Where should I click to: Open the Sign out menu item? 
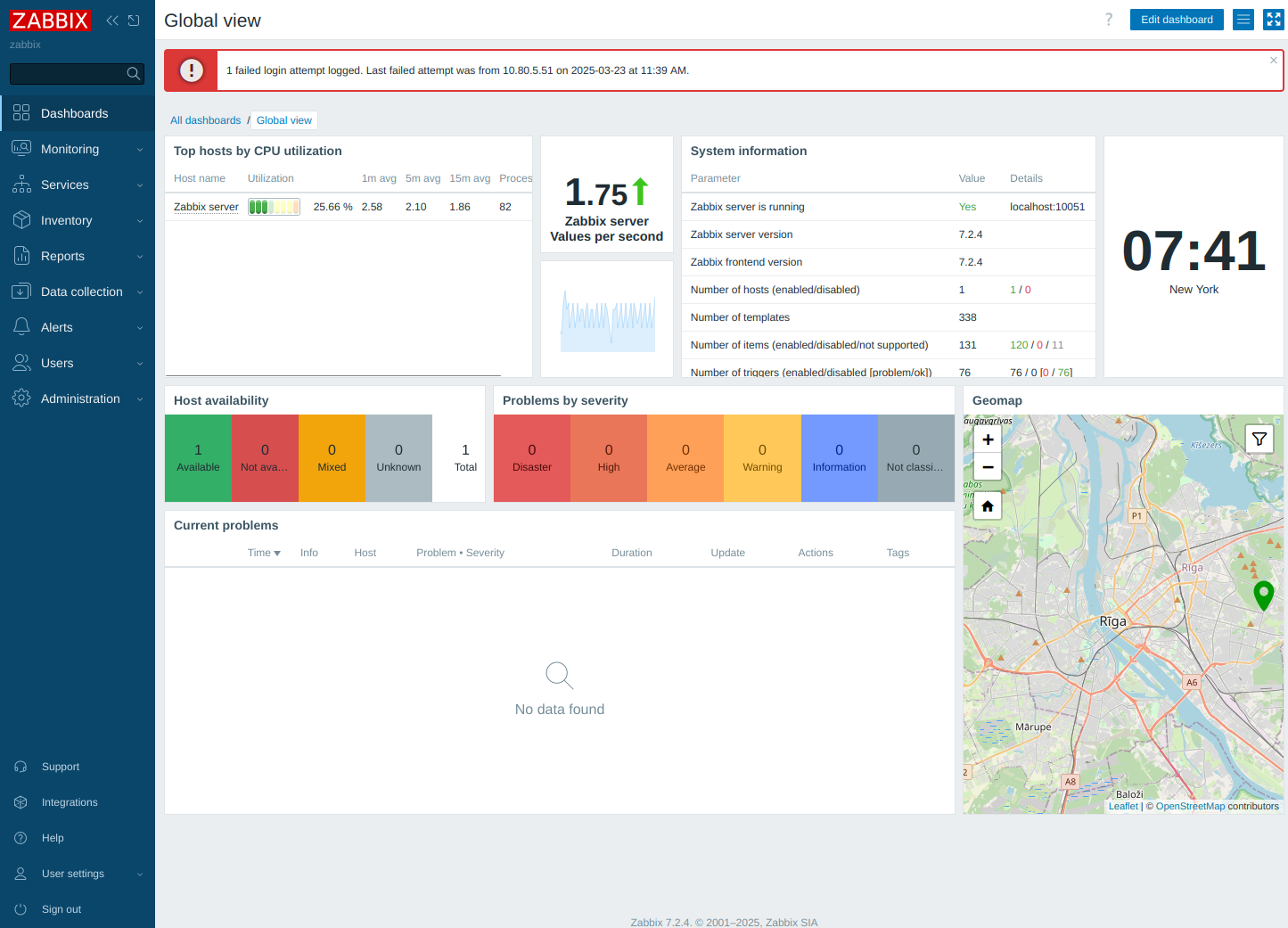pos(62,909)
